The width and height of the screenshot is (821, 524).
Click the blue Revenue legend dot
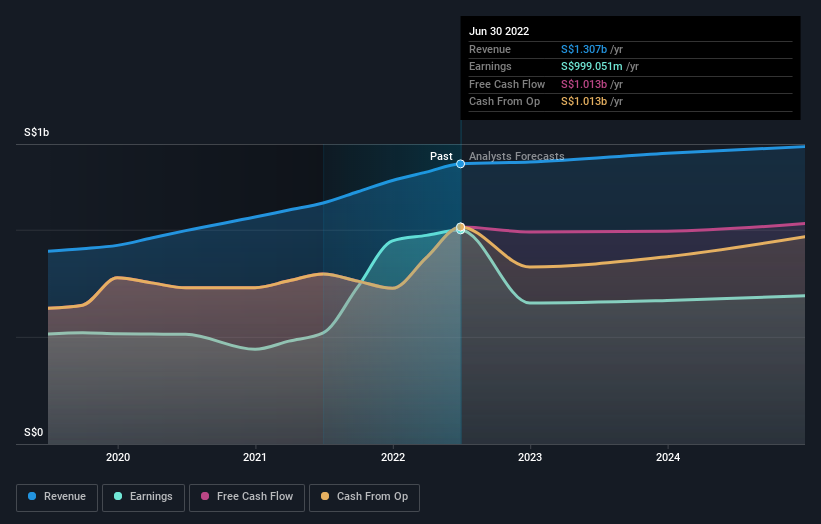32,496
